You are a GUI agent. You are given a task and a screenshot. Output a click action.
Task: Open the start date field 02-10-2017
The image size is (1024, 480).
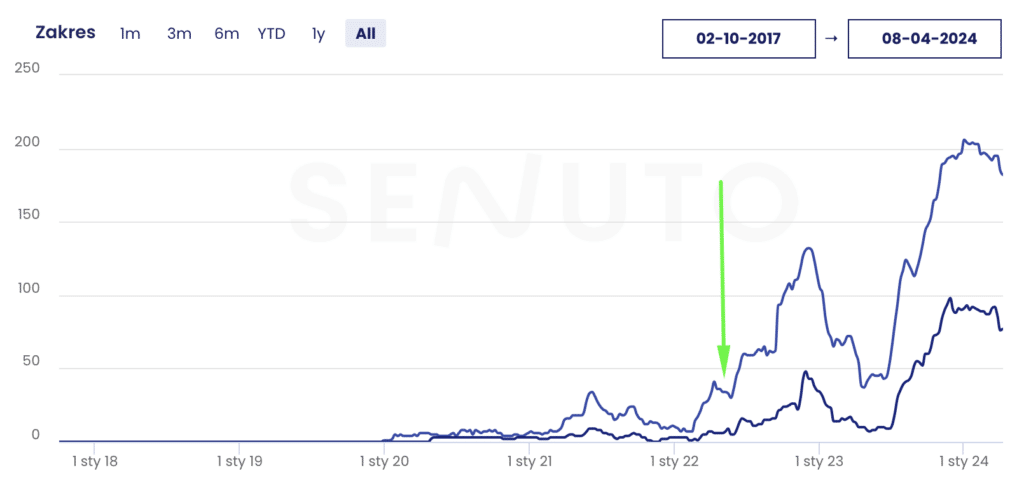[738, 39]
